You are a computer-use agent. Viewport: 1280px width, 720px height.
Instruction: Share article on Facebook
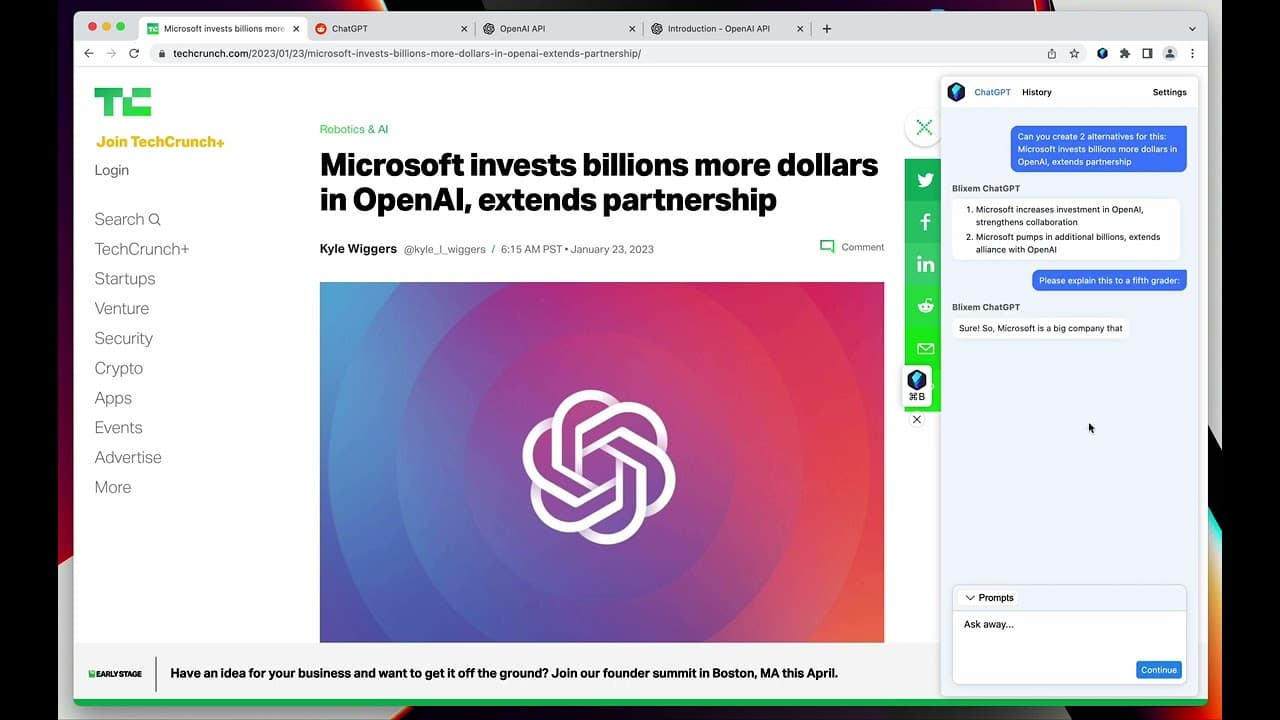[925, 222]
